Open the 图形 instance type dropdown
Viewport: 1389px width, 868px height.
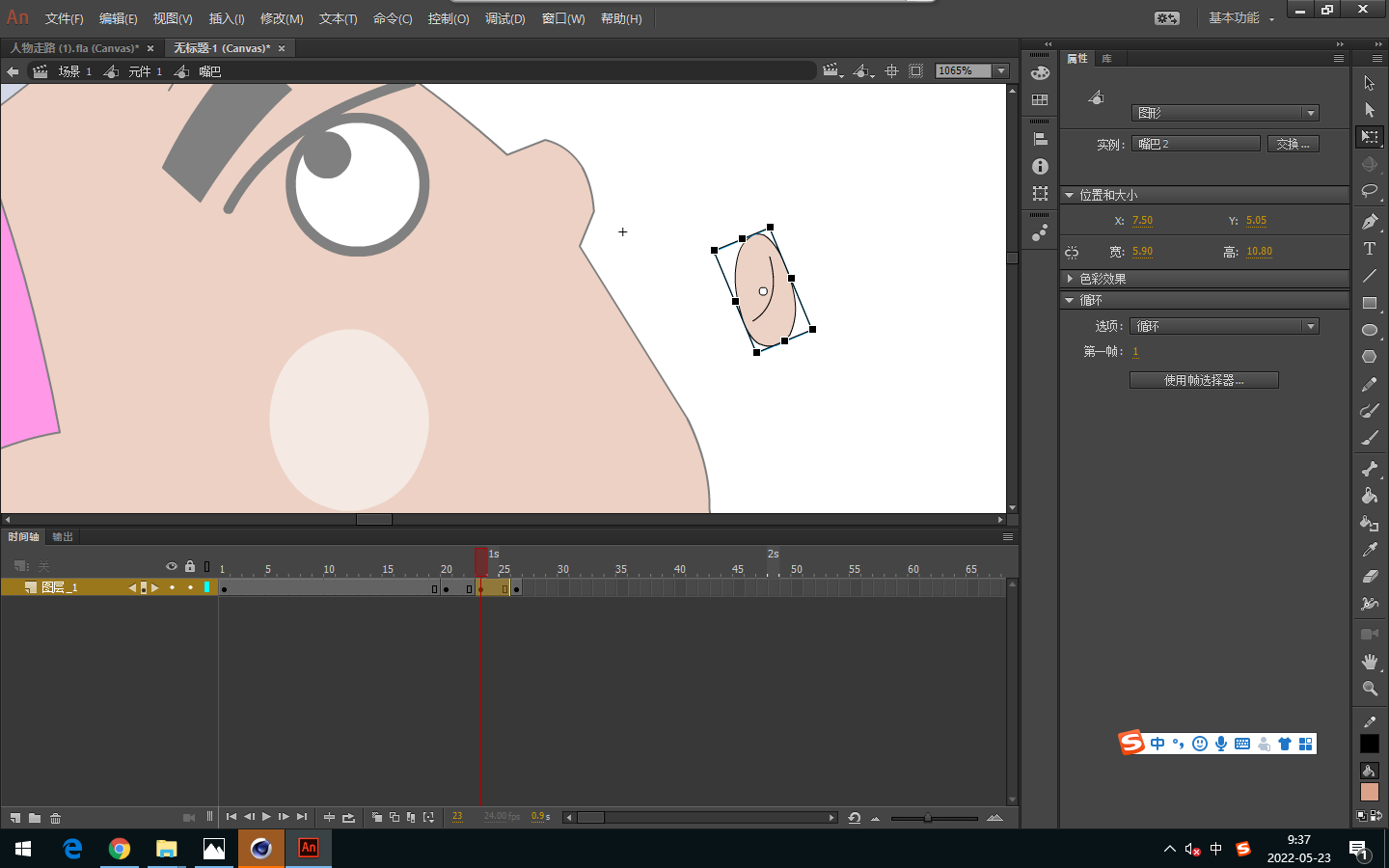click(1225, 113)
